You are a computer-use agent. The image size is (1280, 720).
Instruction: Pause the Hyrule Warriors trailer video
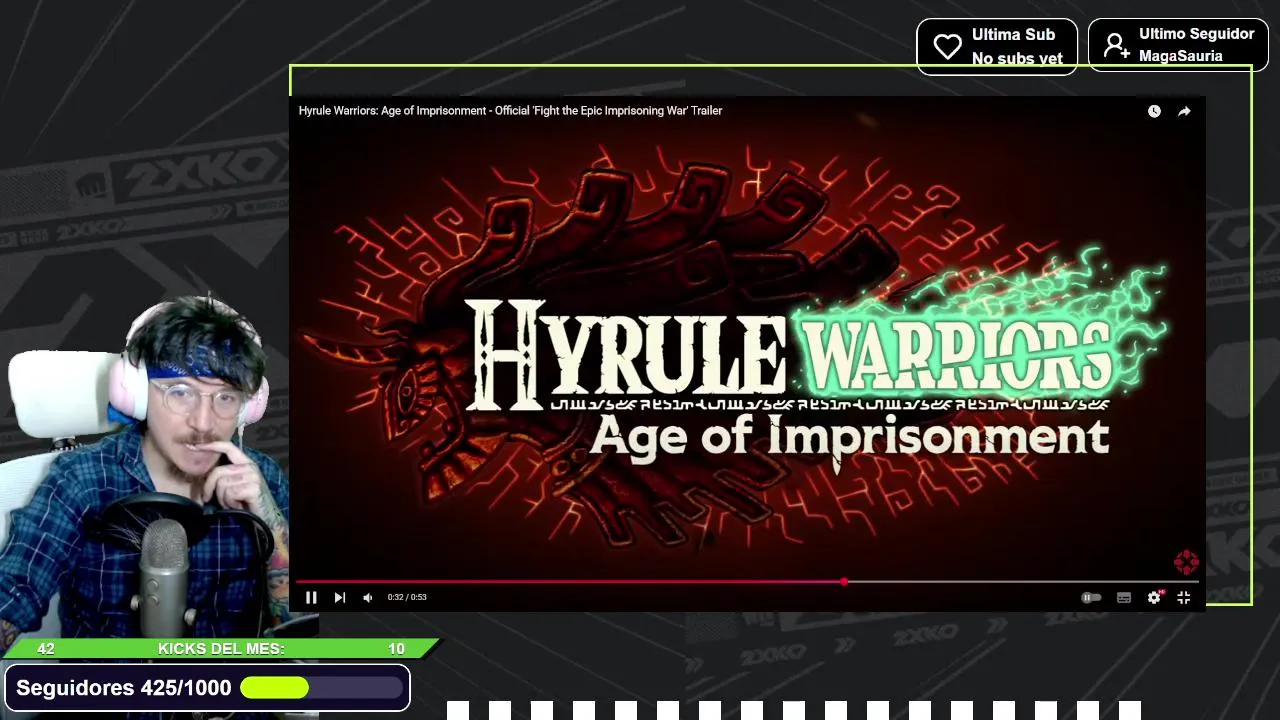point(311,597)
